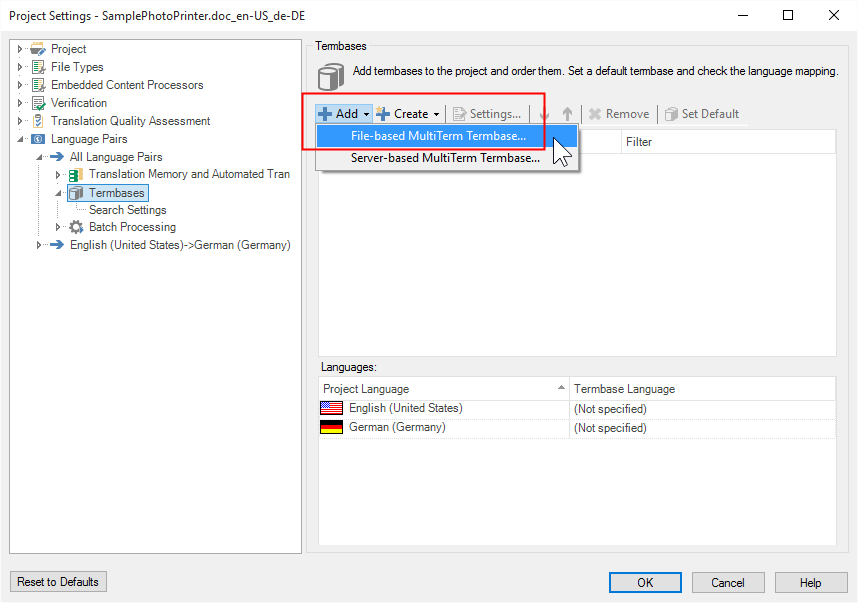Click Reset to Defaults button

(58, 582)
